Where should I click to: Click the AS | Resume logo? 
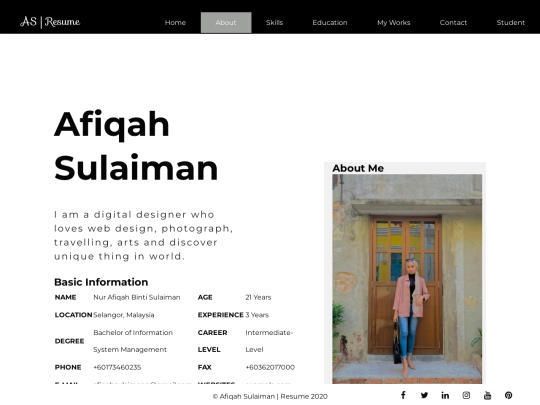pyautogui.click(x=50, y=22)
